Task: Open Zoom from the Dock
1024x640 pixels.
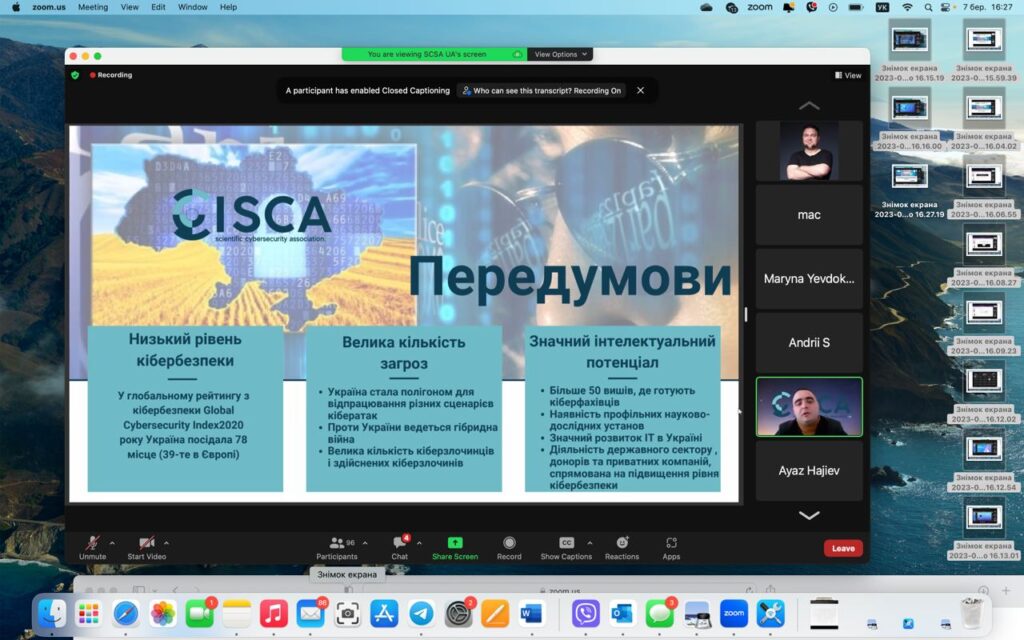Action: (x=734, y=613)
